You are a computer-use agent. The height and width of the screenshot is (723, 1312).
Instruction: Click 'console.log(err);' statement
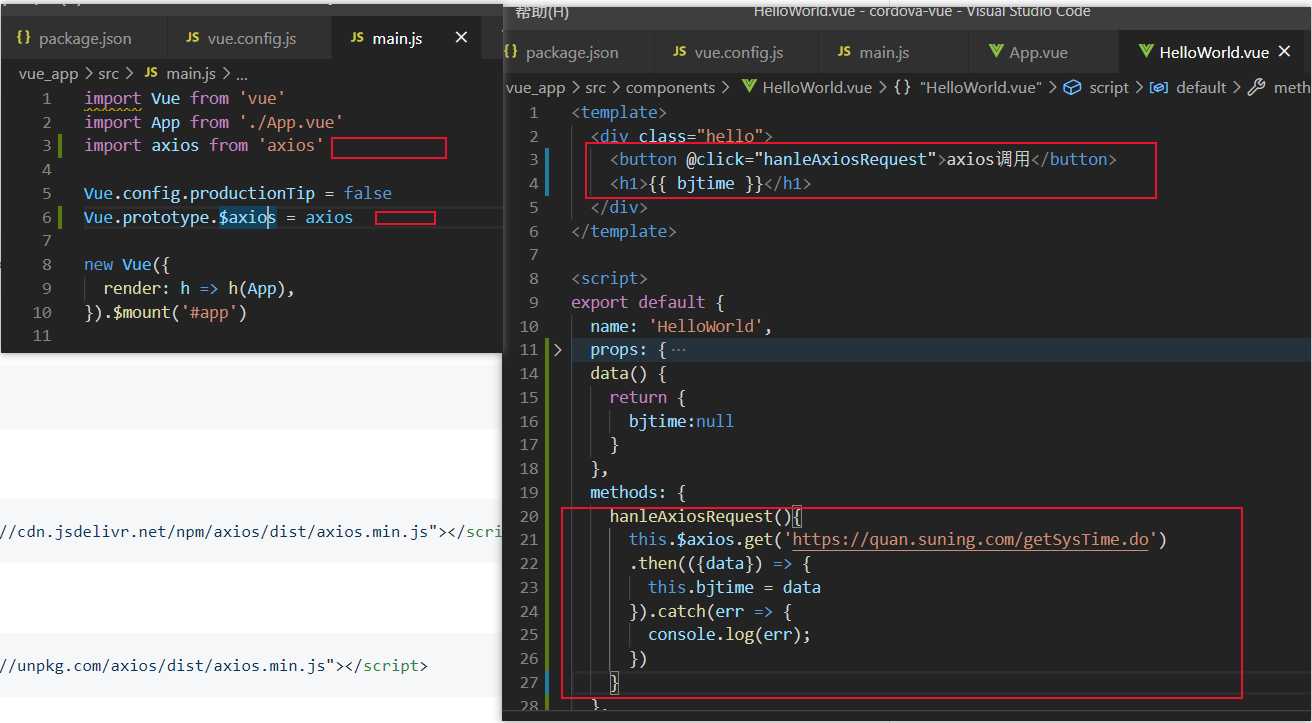(729, 635)
